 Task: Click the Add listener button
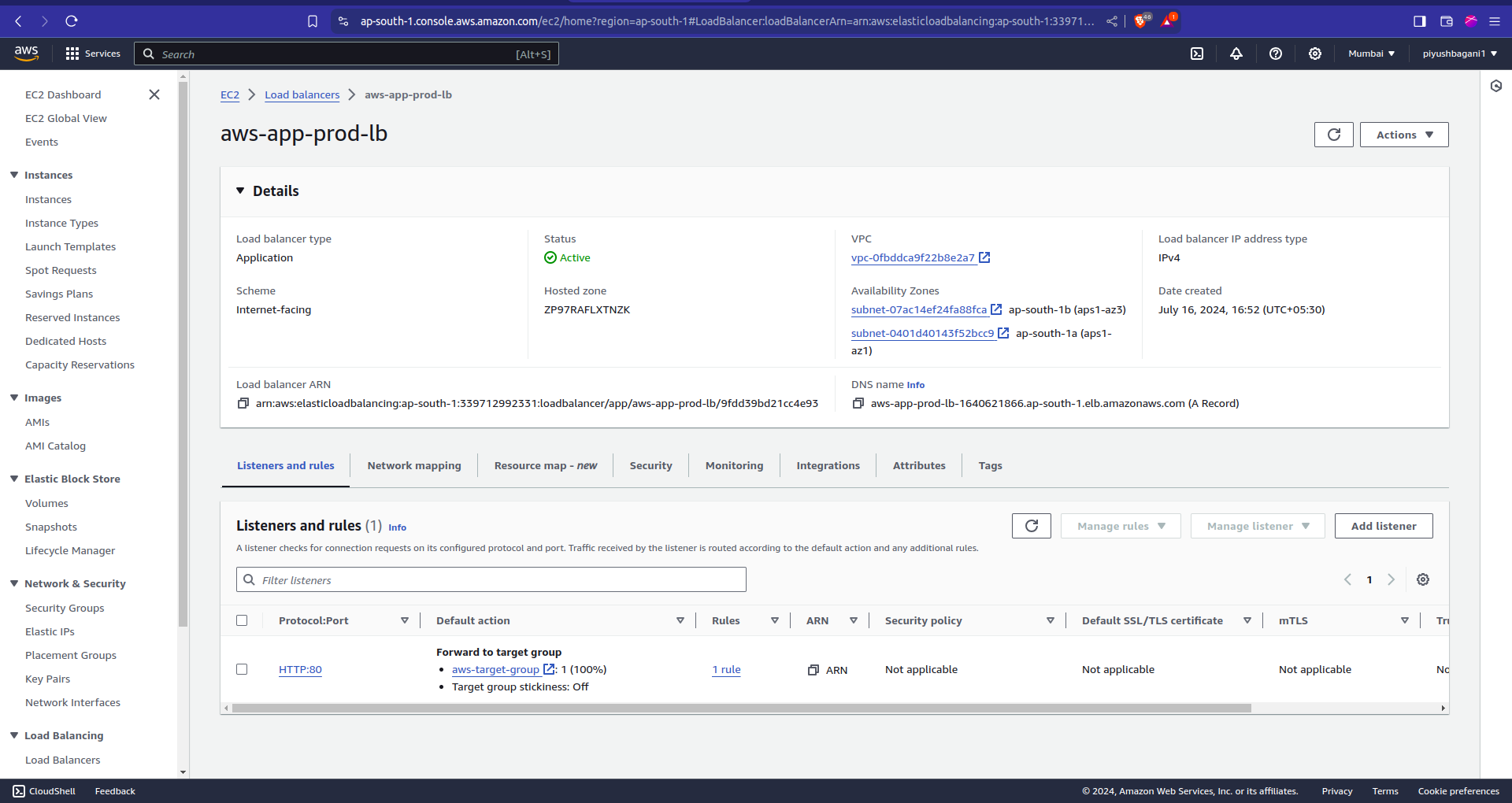pos(1384,526)
